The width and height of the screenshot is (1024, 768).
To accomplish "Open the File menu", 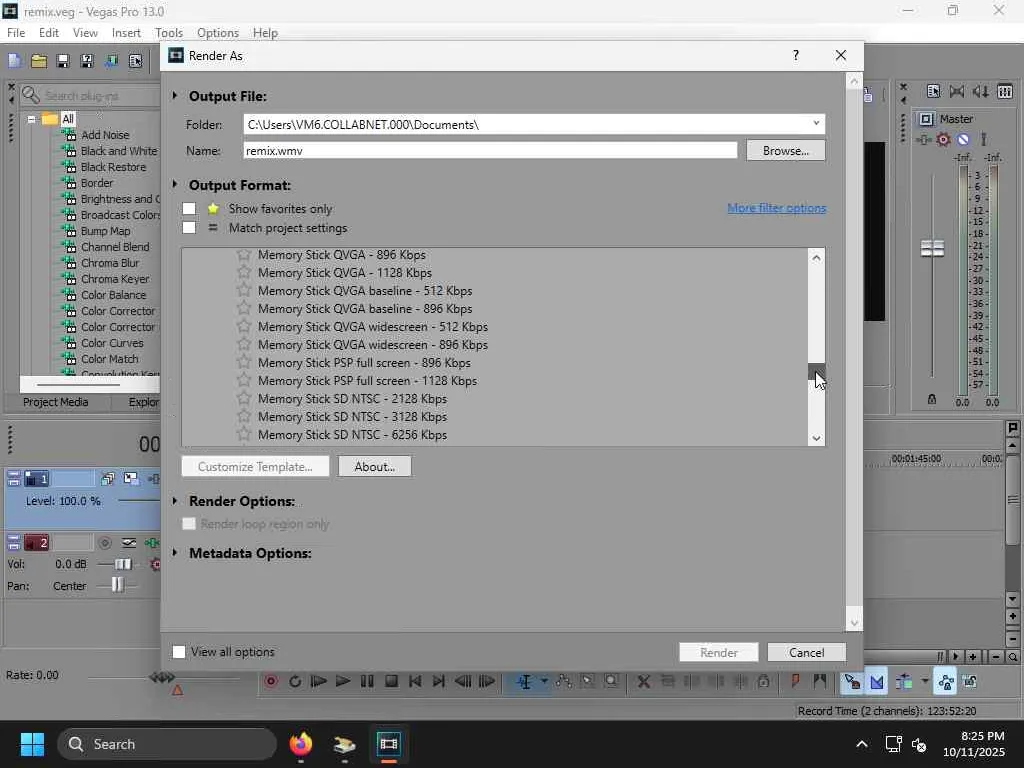I will pos(16,33).
